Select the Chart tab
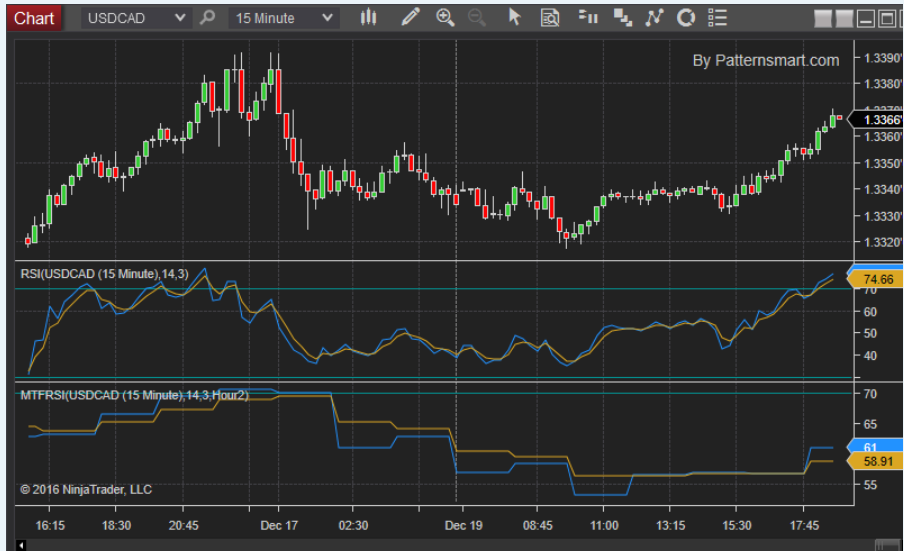The image size is (904, 551). point(35,17)
